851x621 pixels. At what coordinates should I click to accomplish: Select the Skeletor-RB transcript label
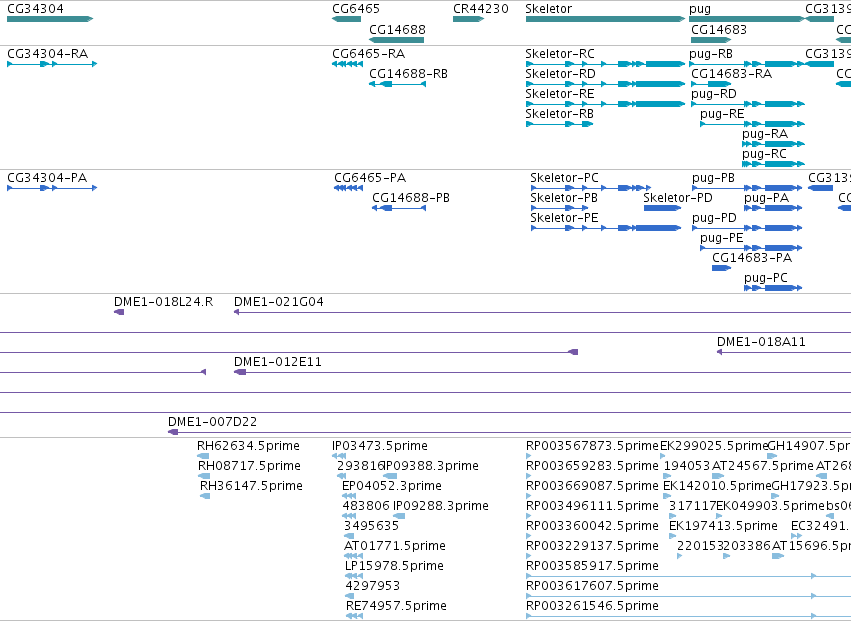pyautogui.click(x=559, y=114)
